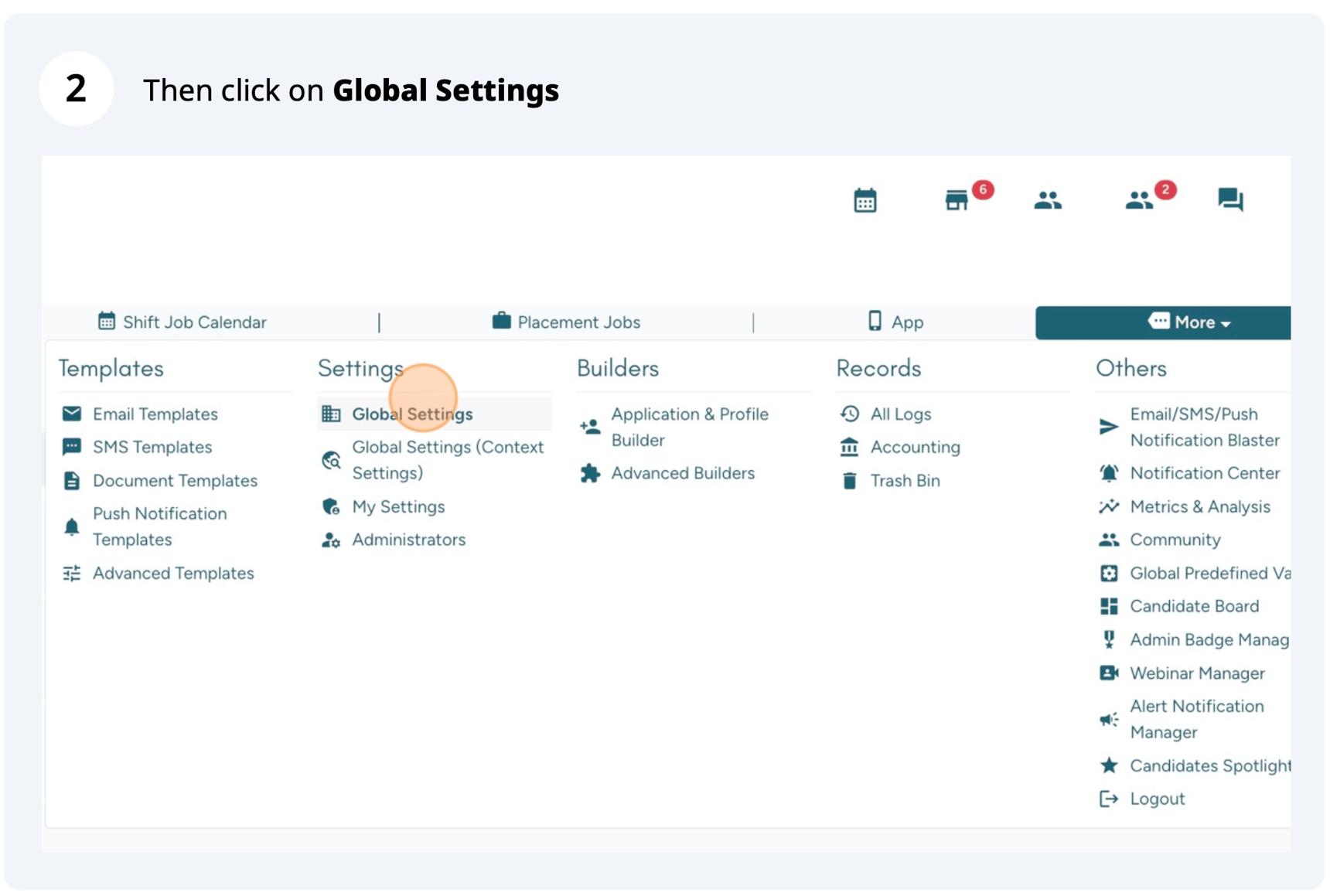This screenshot has width=1330, height=896.
Task: Open the Trash Bin icon under Records
Action: [x=848, y=480]
